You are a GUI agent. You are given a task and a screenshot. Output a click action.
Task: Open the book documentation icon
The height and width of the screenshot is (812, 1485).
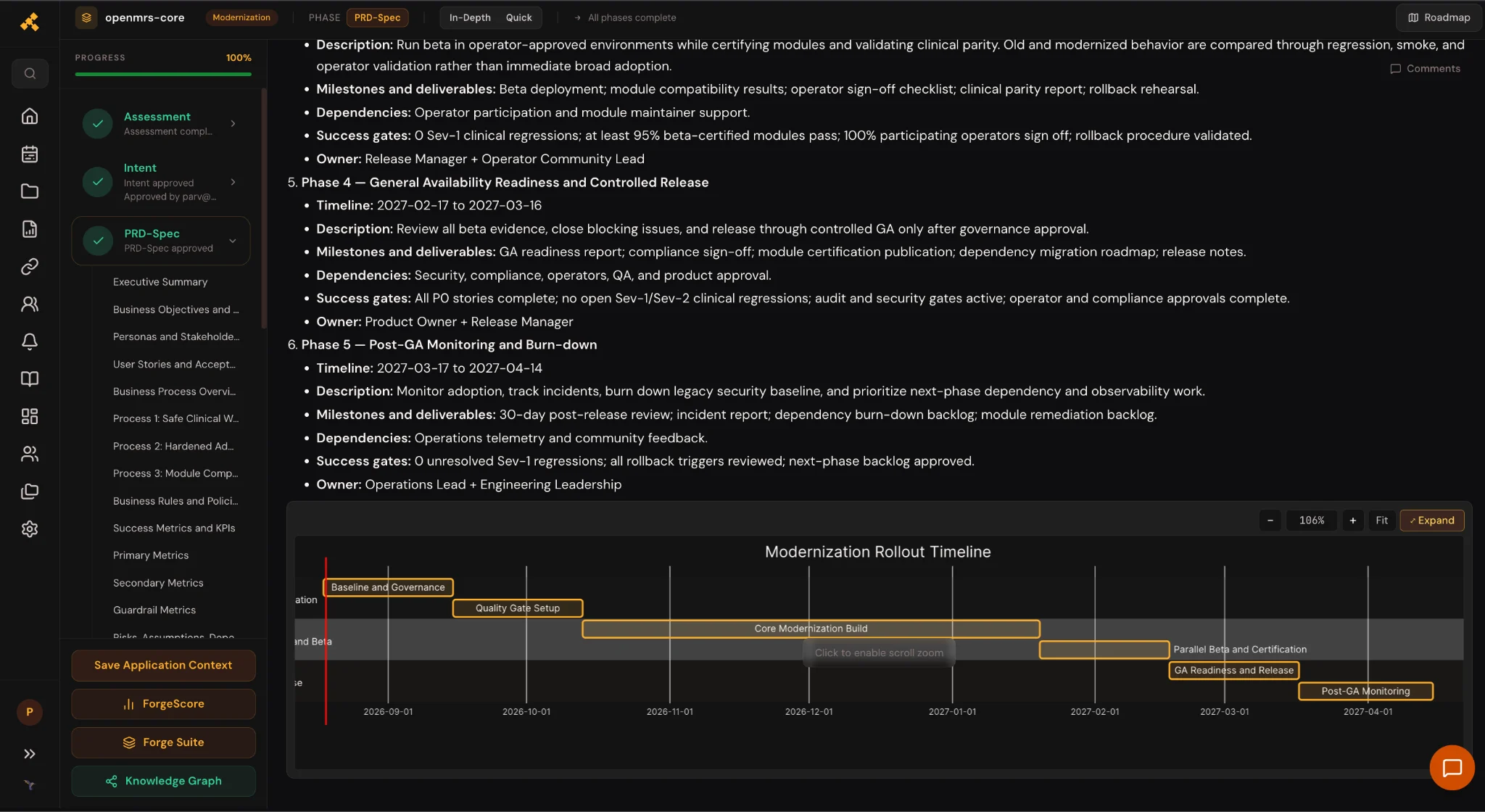pyautogui.click(x=30, y=379)
